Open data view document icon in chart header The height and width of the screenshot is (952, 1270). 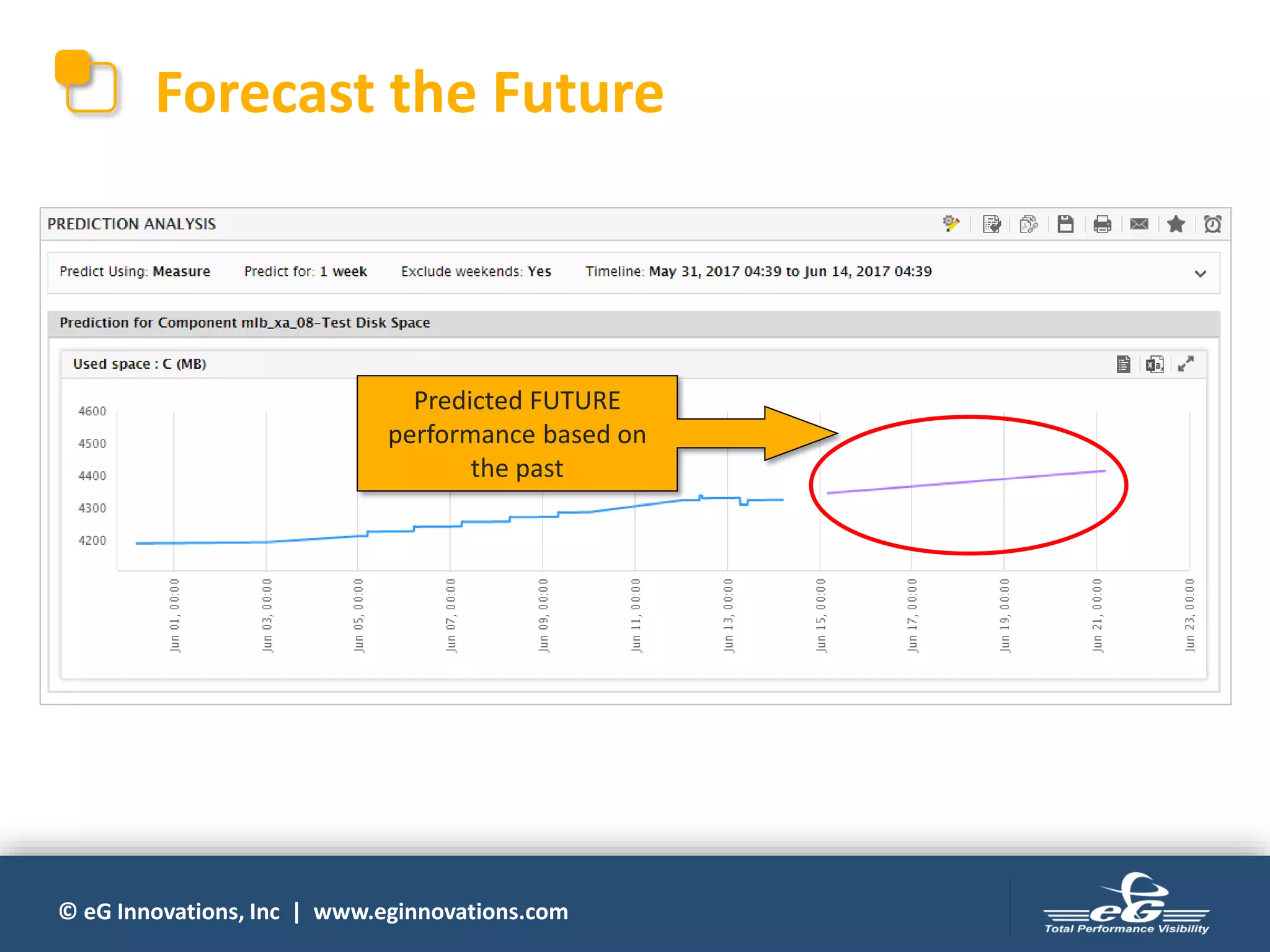coord(1123,364)
